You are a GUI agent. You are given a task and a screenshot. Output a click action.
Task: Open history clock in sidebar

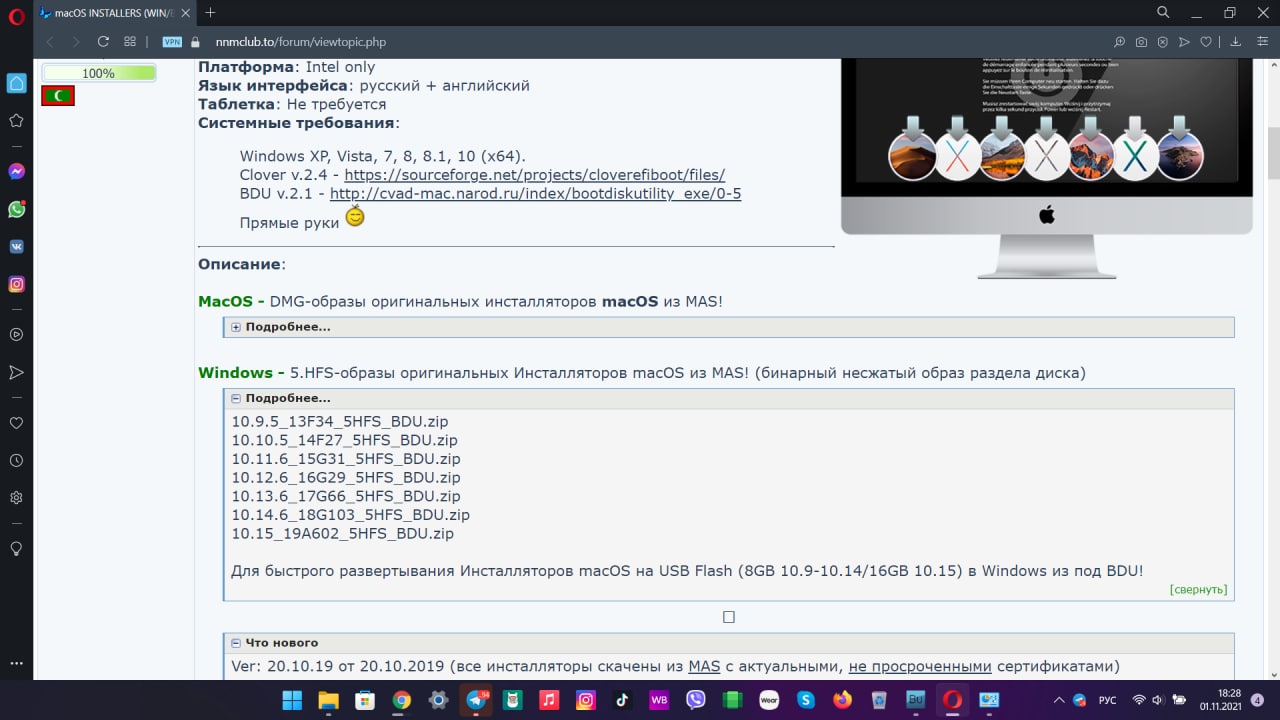pyautogui.click(x=16, y=461)
